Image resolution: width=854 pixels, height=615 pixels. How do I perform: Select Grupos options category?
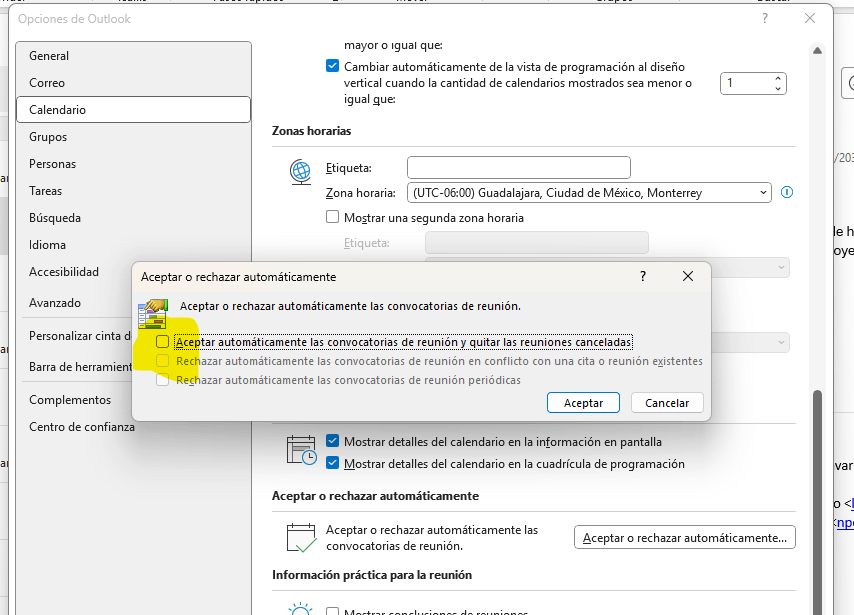133,137
